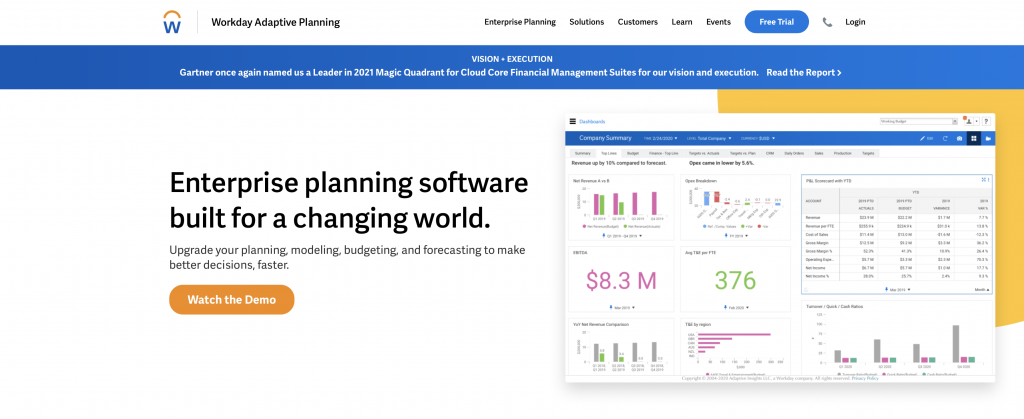Click the blue Ref./Comp. Values legend dot
This screenshot has height=419, width=1024.
point(705,226)
